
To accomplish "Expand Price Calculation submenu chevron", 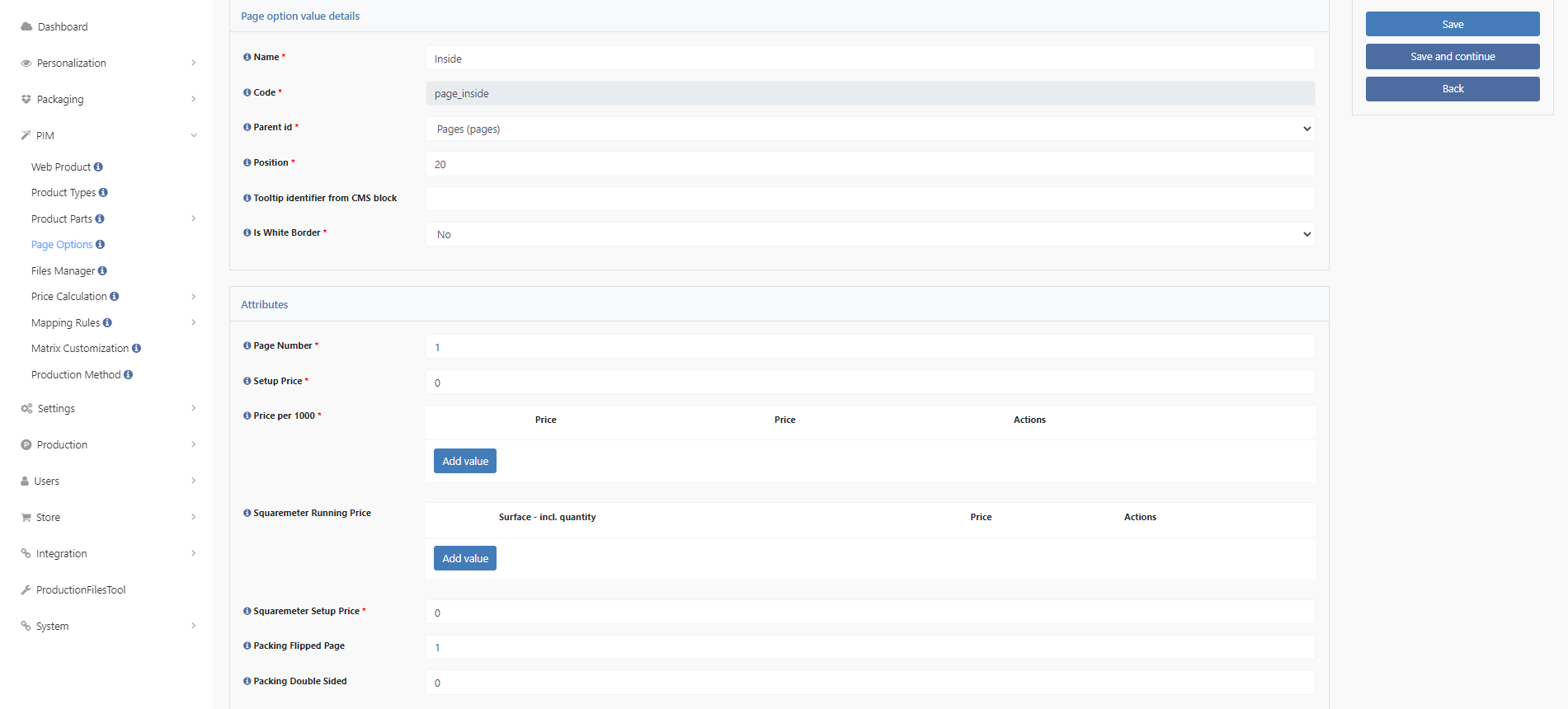I will click(194, 296).
